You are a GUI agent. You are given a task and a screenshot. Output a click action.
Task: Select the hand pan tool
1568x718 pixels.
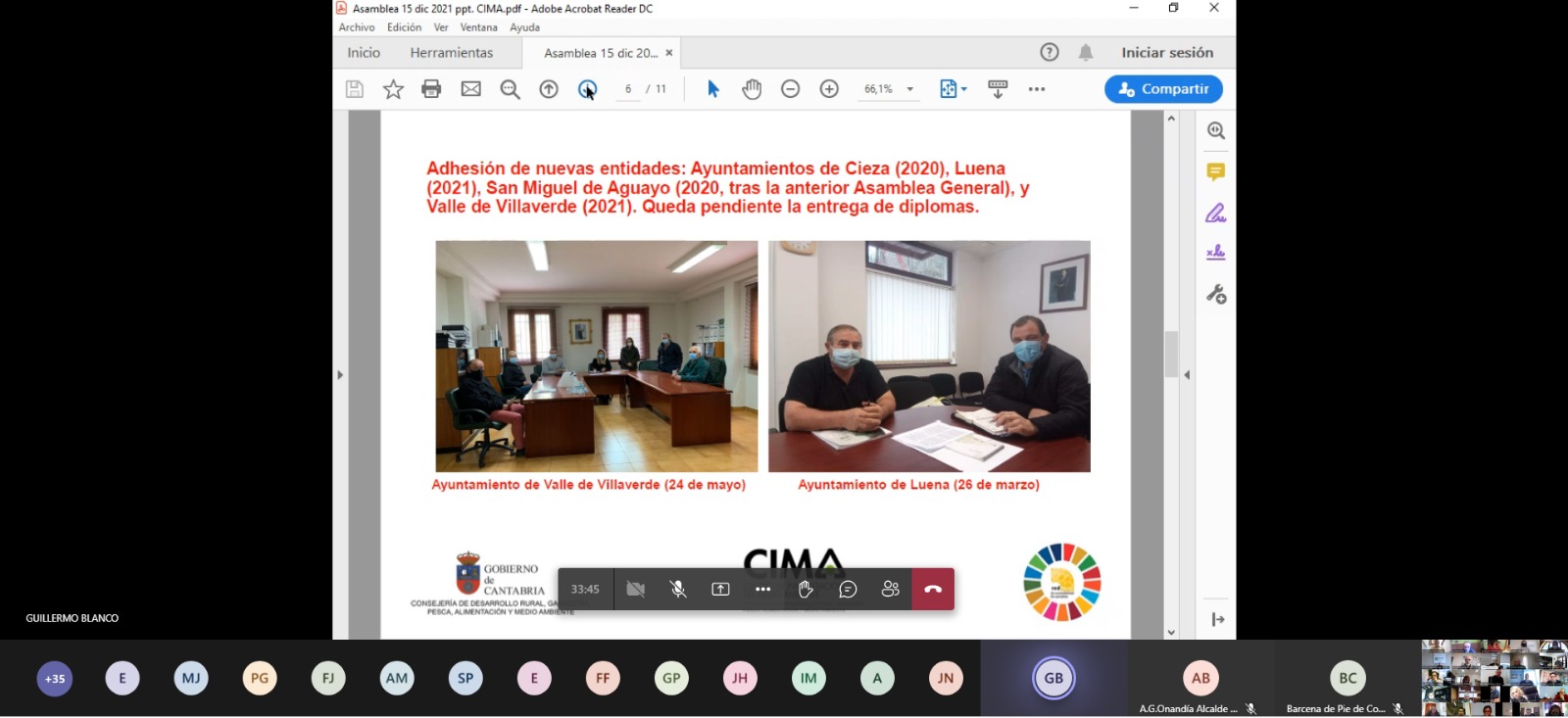752,89
